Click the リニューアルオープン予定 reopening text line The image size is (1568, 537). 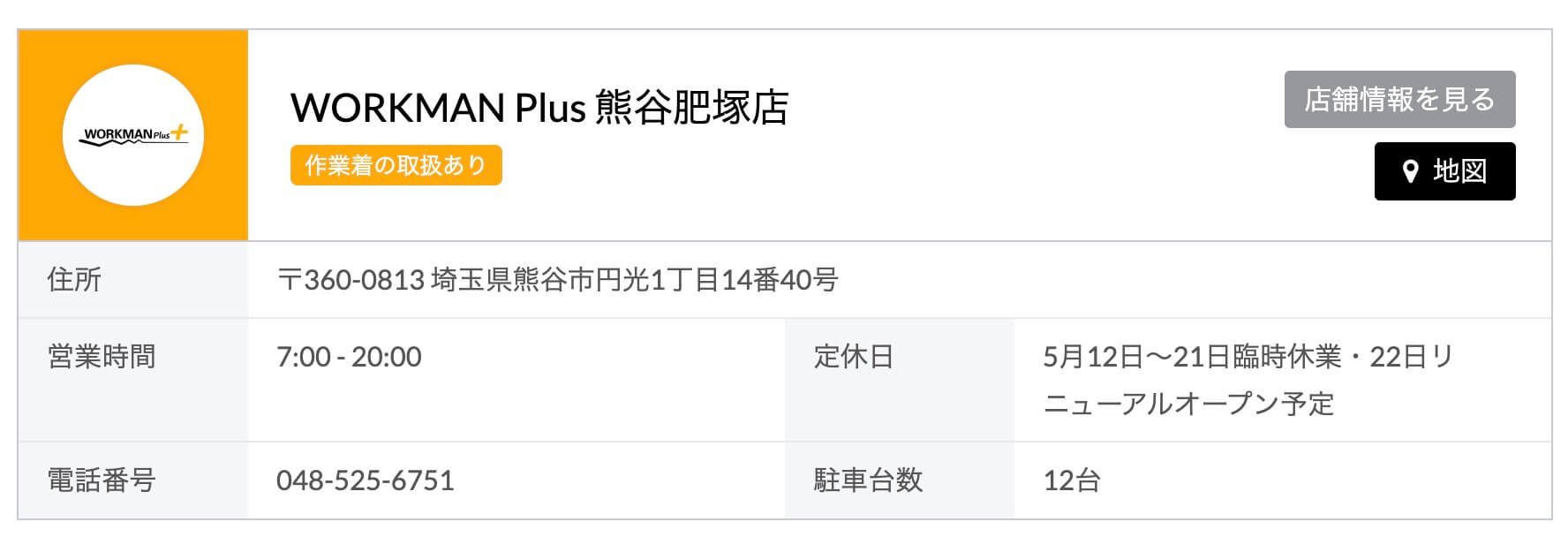[x=1188, y=404]
